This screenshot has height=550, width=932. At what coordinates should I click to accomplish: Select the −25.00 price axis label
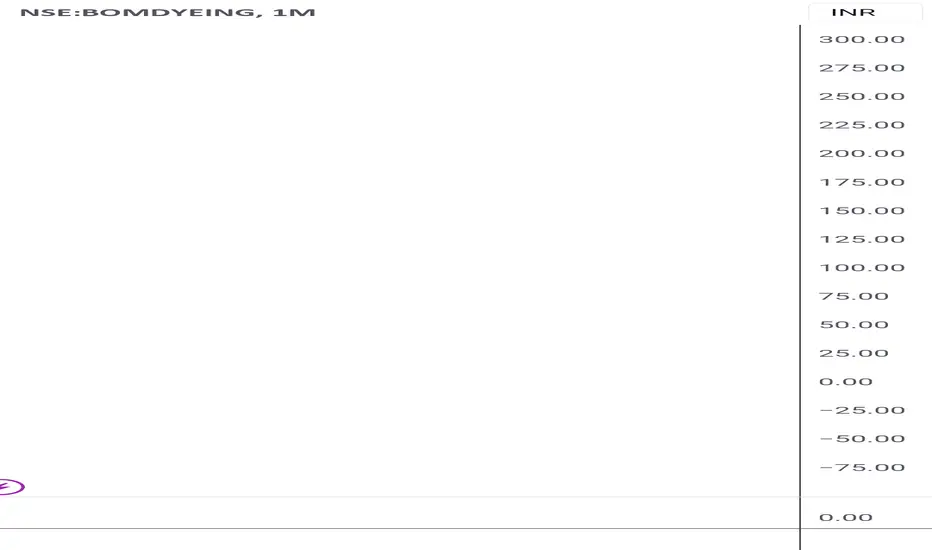point(862,410)
